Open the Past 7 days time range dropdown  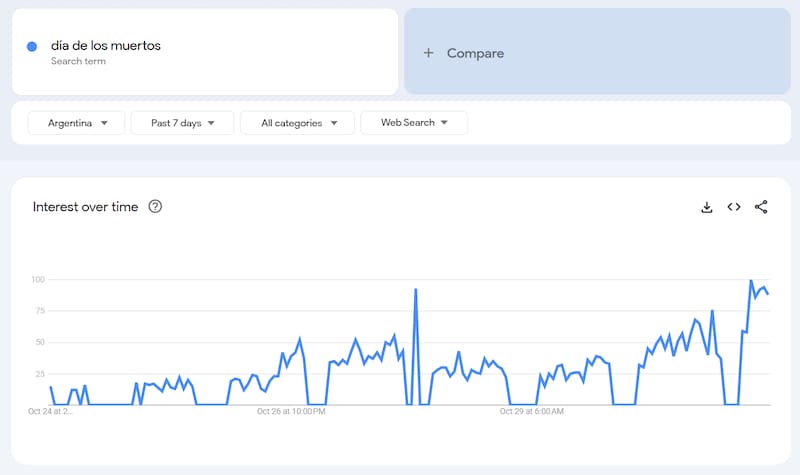pos(182,123)
